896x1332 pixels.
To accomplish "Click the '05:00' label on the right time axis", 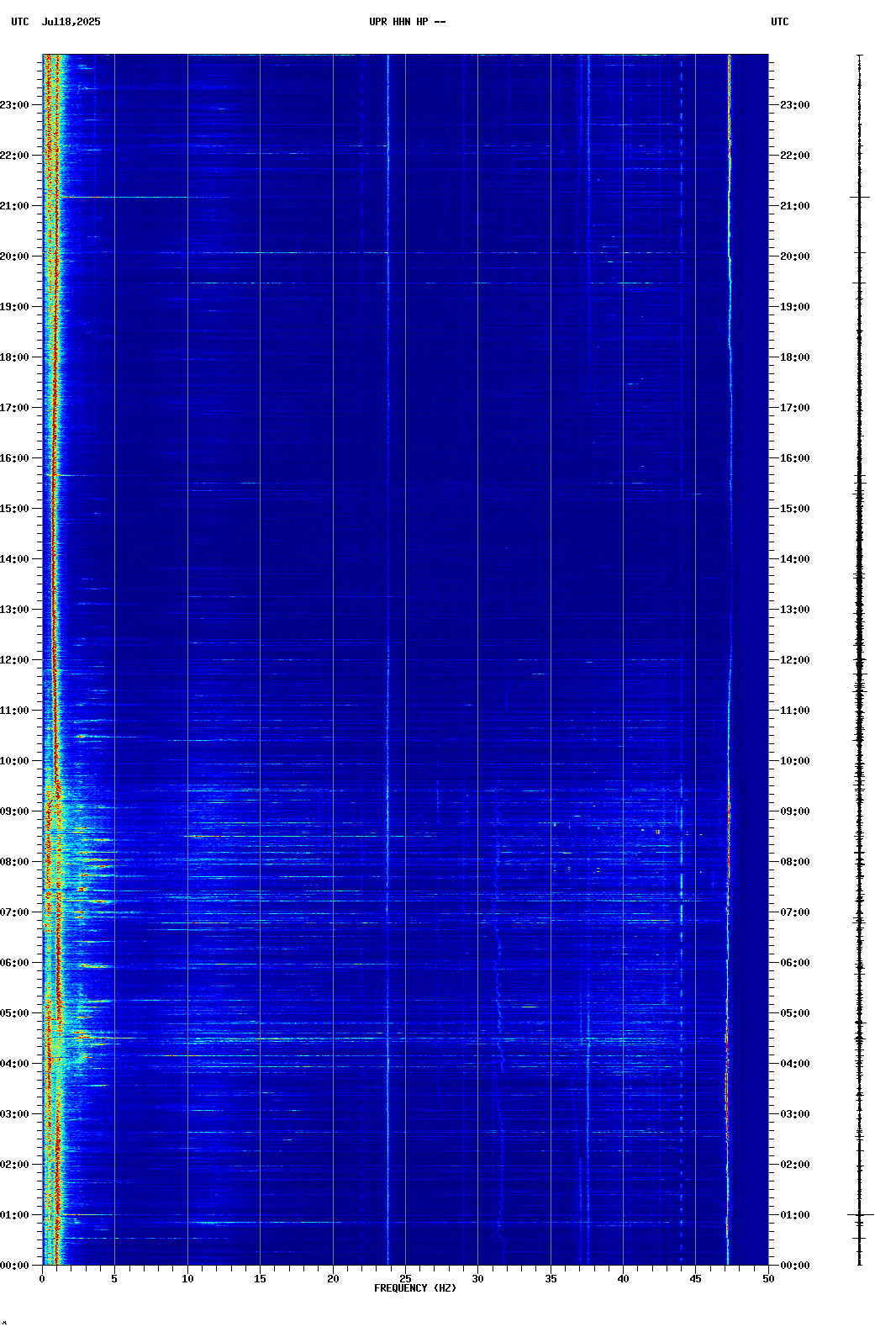I will pos(795,1013).
